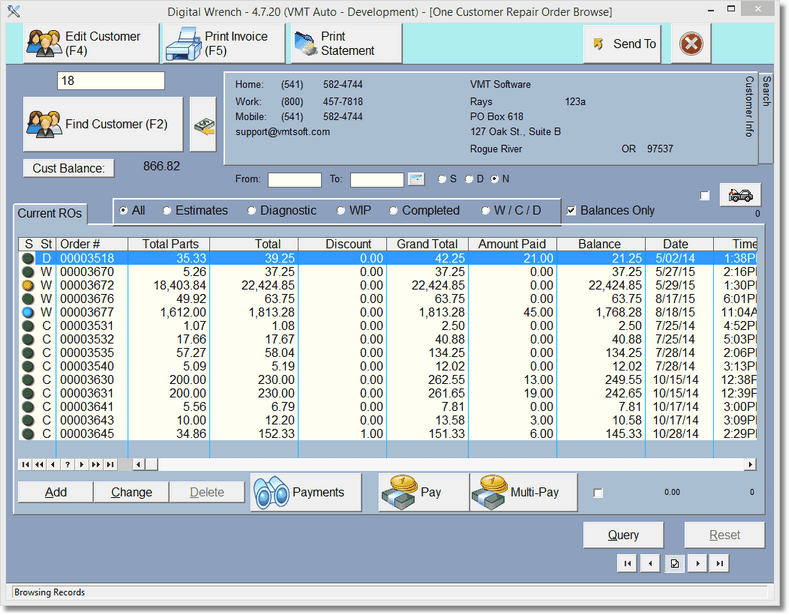This screenshot has width=789, height=615.
Task: Open Print Statement from the toolbar
Action: click(x=346, y=43)
